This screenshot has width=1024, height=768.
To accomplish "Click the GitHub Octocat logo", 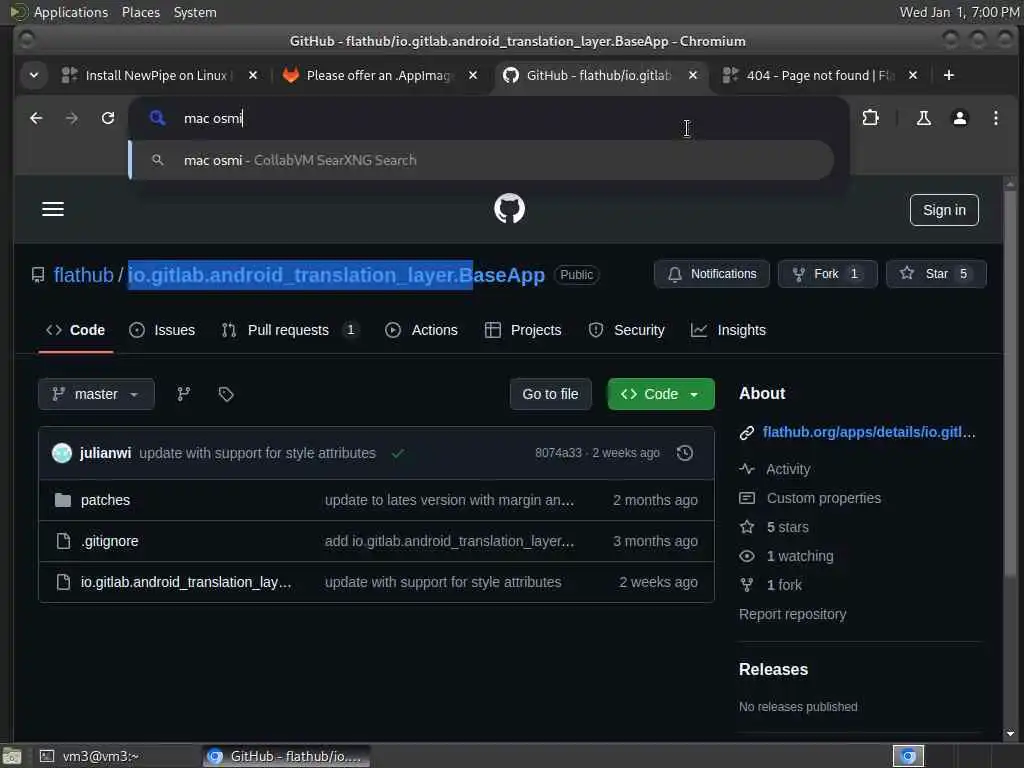I will pos(509,209).
